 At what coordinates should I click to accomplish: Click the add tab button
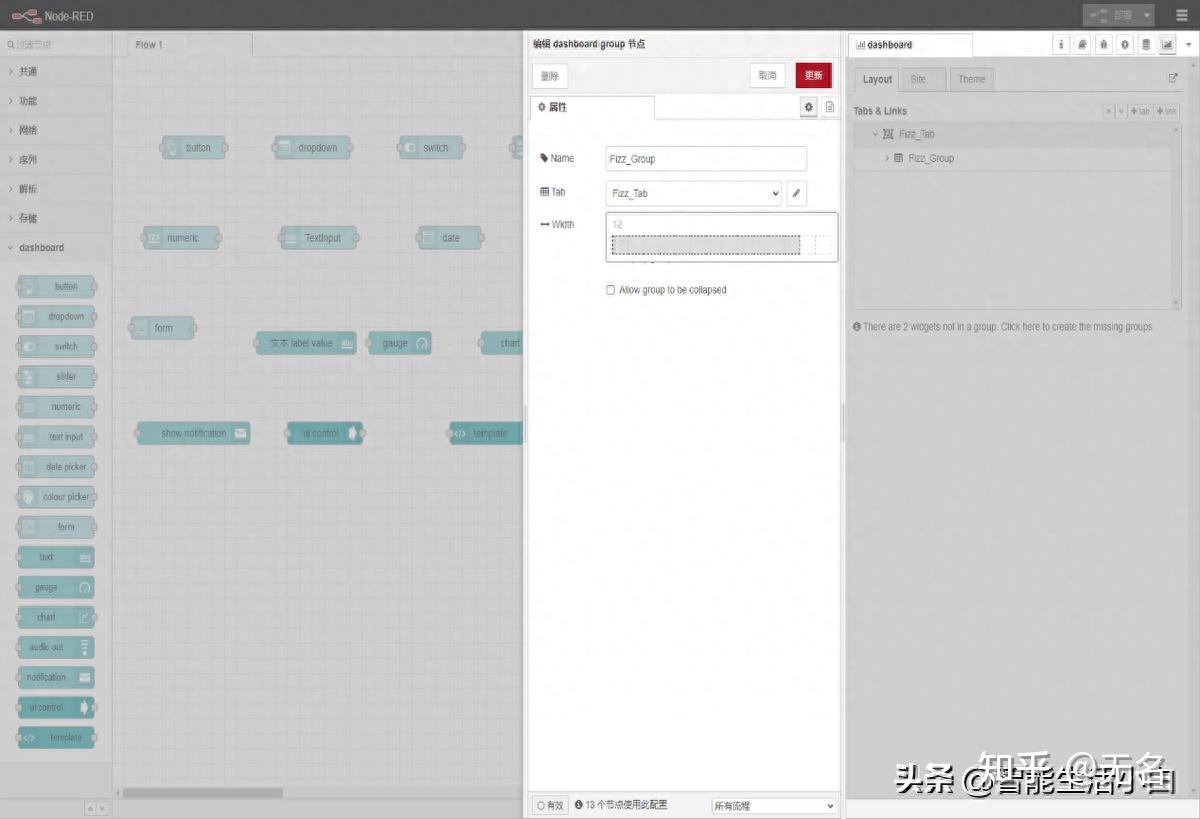point(1140,111)
